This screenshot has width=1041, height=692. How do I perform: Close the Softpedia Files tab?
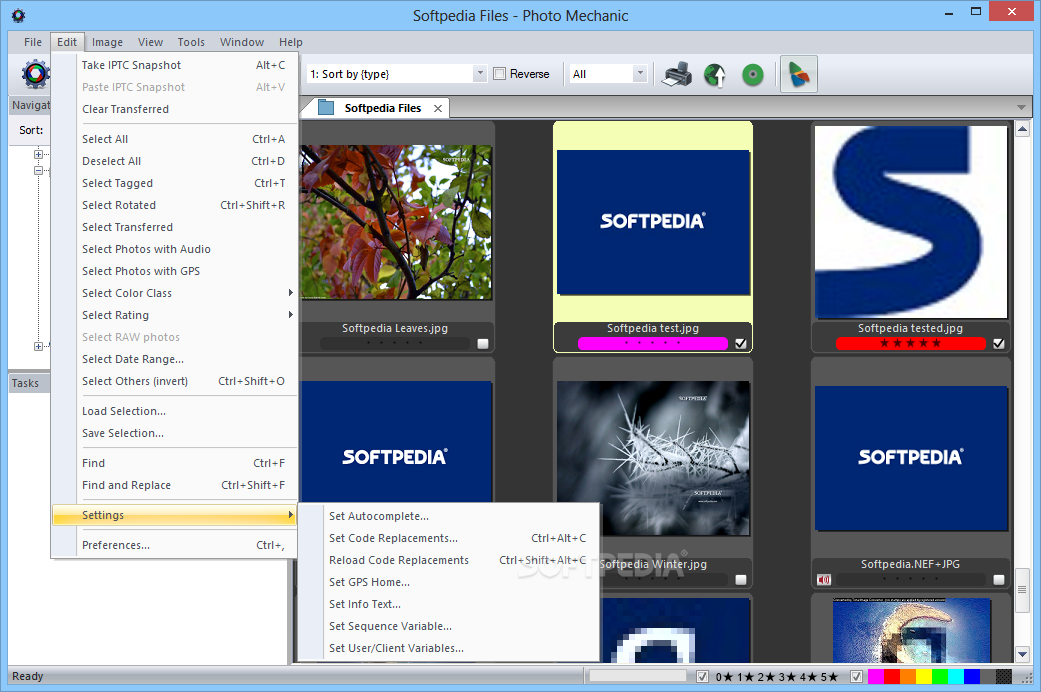click(438, 108)
